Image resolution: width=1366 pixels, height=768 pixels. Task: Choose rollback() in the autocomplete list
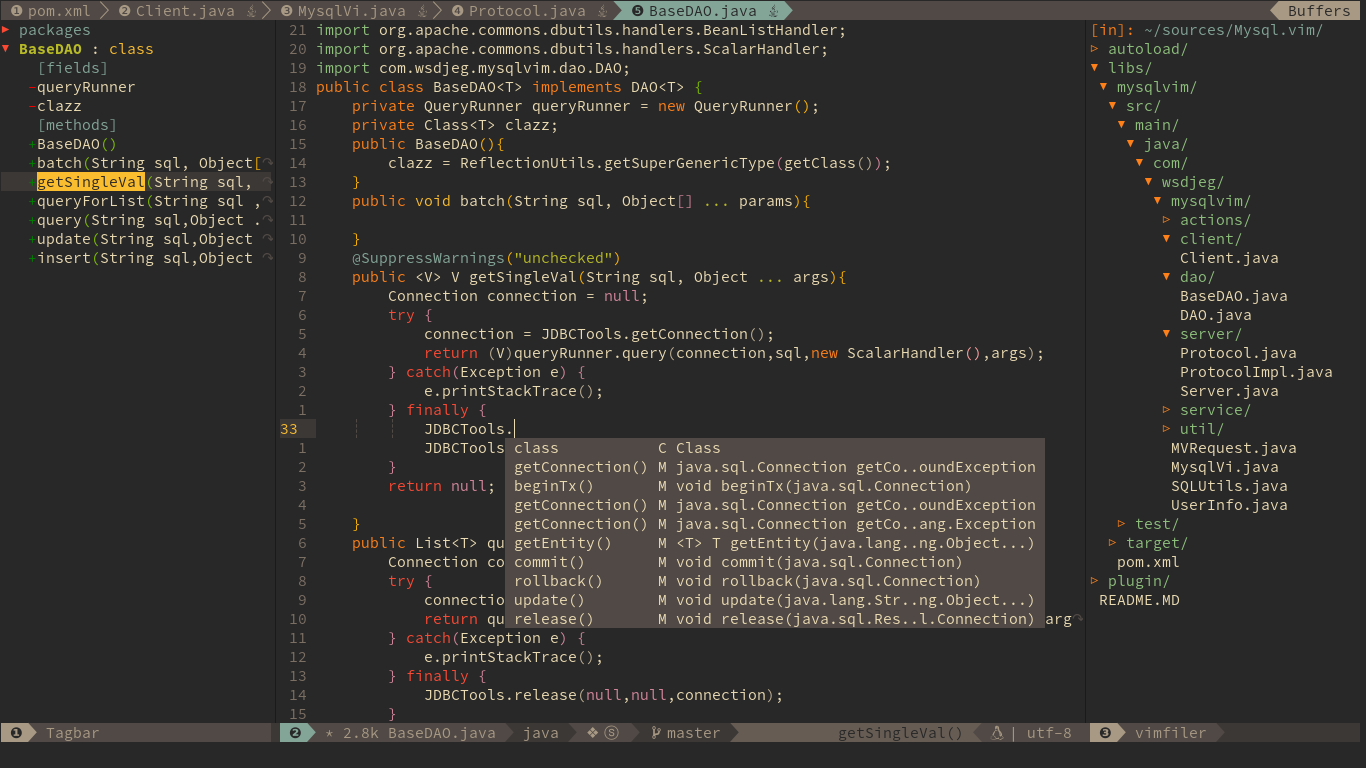coord(558,581)
